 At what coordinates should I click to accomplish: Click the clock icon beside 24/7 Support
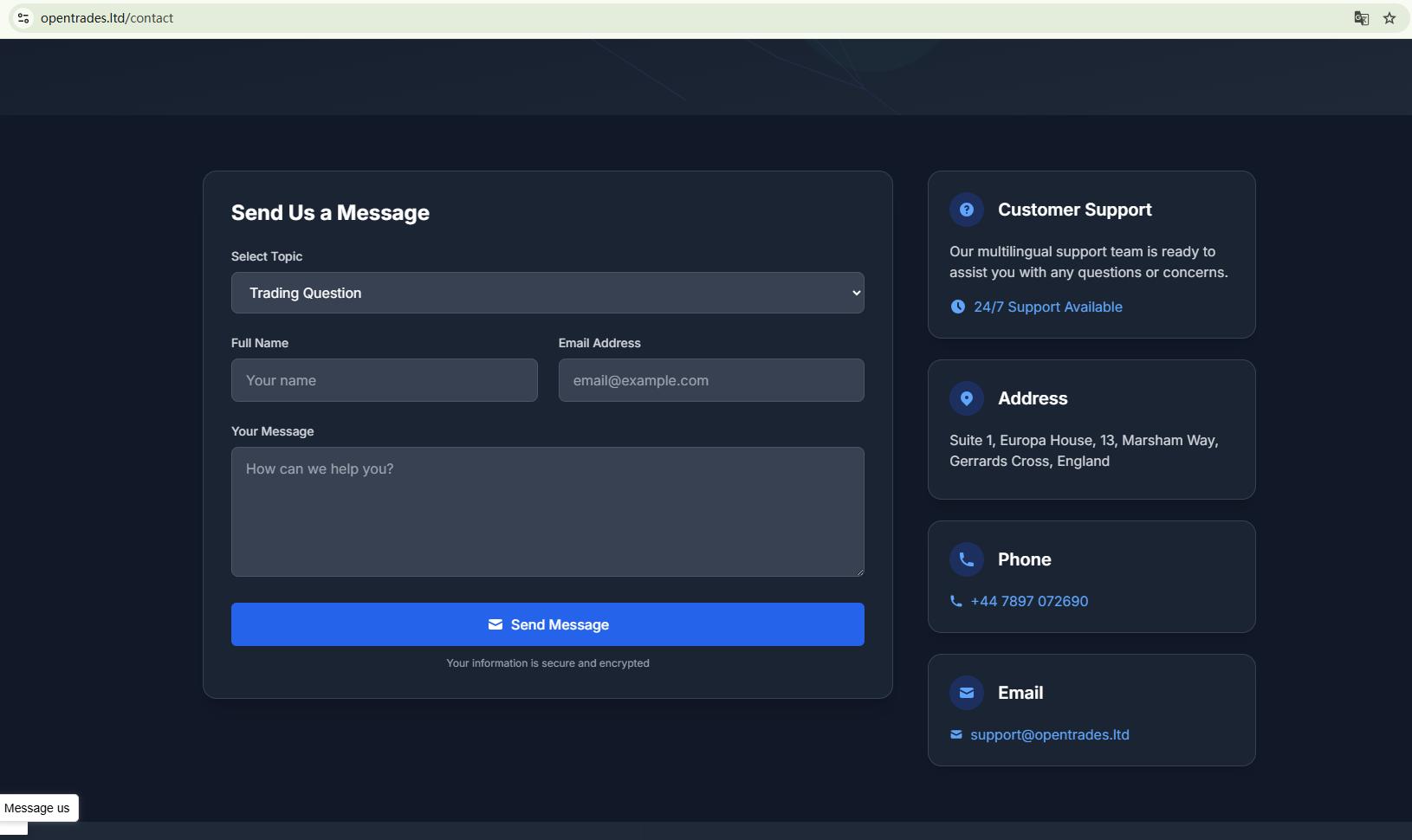pyautogui.click(x=957, y=307)
